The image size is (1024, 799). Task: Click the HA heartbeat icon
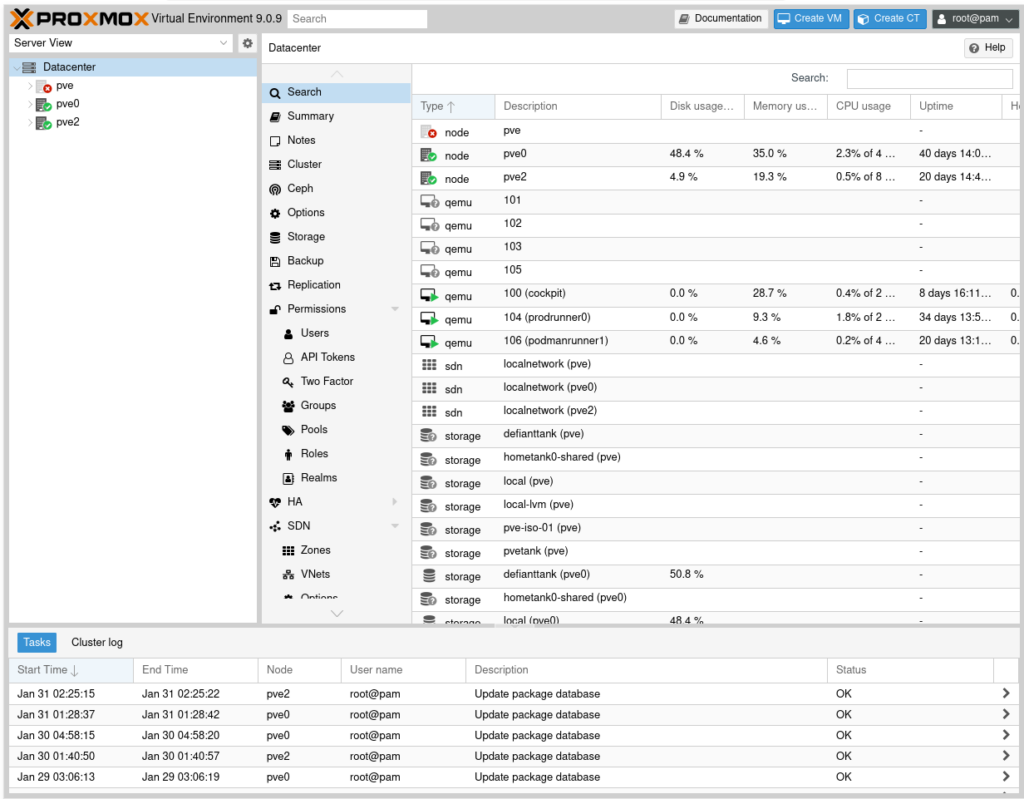(275, 502)
